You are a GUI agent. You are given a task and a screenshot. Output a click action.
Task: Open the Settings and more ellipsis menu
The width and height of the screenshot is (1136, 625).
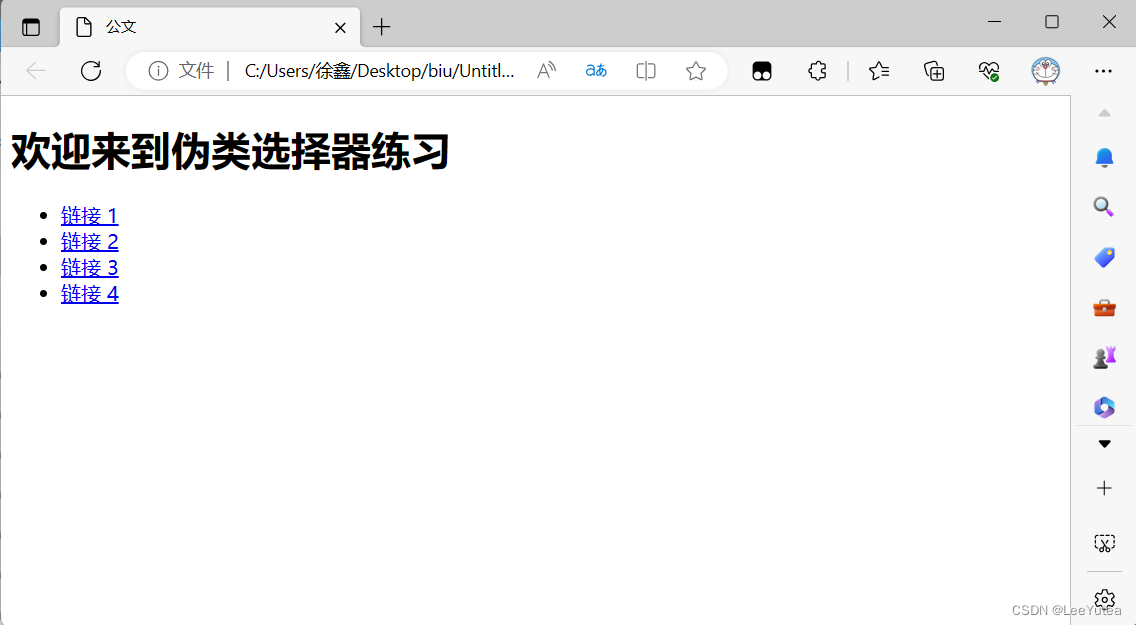pyautogui.click(x=1103, y=70)
